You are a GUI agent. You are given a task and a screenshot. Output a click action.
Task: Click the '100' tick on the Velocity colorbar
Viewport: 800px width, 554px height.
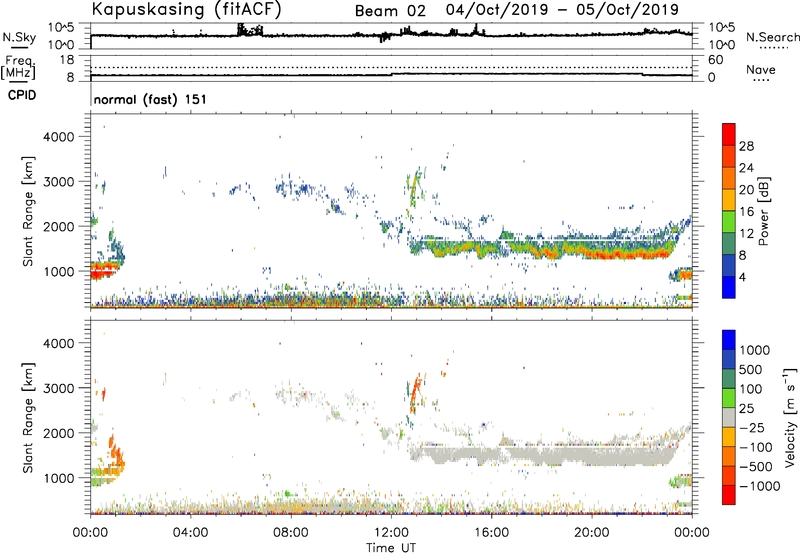pos(751,389)
